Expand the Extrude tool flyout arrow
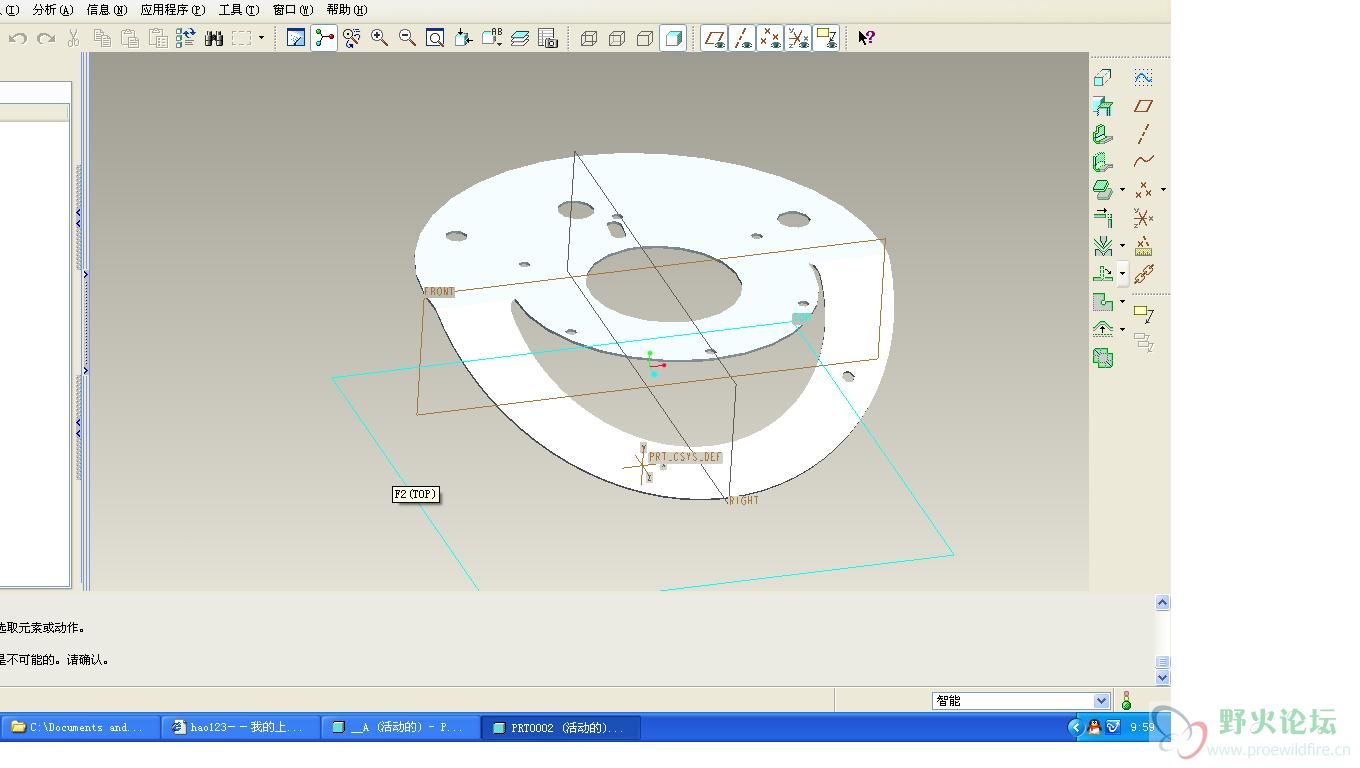Screen dimensions: 1360x768 [1122, 189]
